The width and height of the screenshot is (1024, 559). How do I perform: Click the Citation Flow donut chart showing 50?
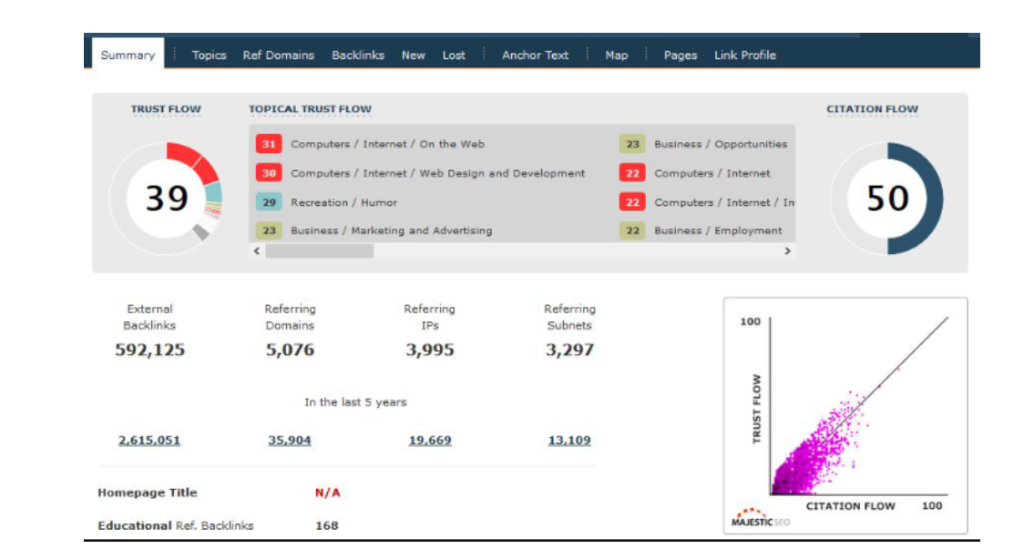[887, 198]
